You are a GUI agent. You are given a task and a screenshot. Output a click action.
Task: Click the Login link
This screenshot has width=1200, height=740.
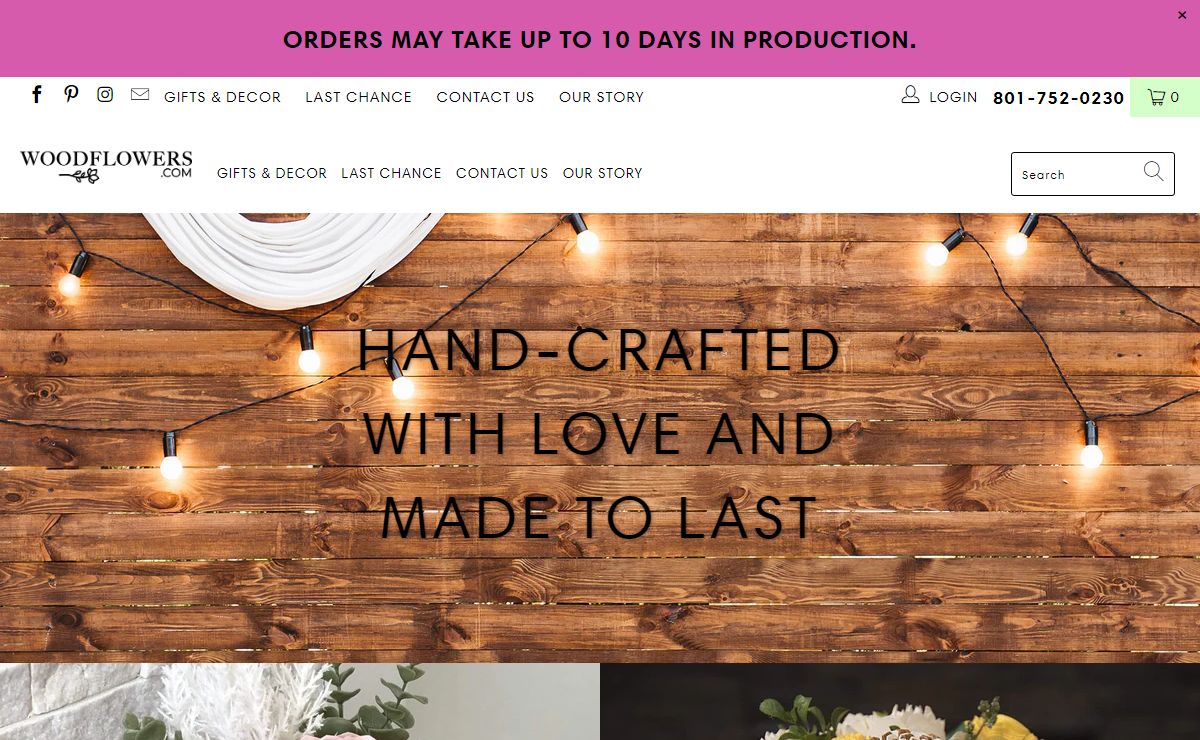[953, 97]
